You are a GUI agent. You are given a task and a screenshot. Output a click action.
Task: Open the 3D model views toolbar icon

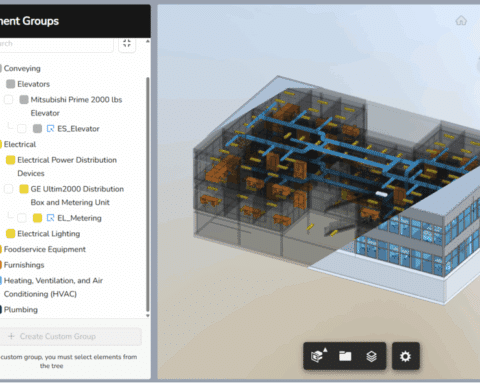[x=319, y=356]
